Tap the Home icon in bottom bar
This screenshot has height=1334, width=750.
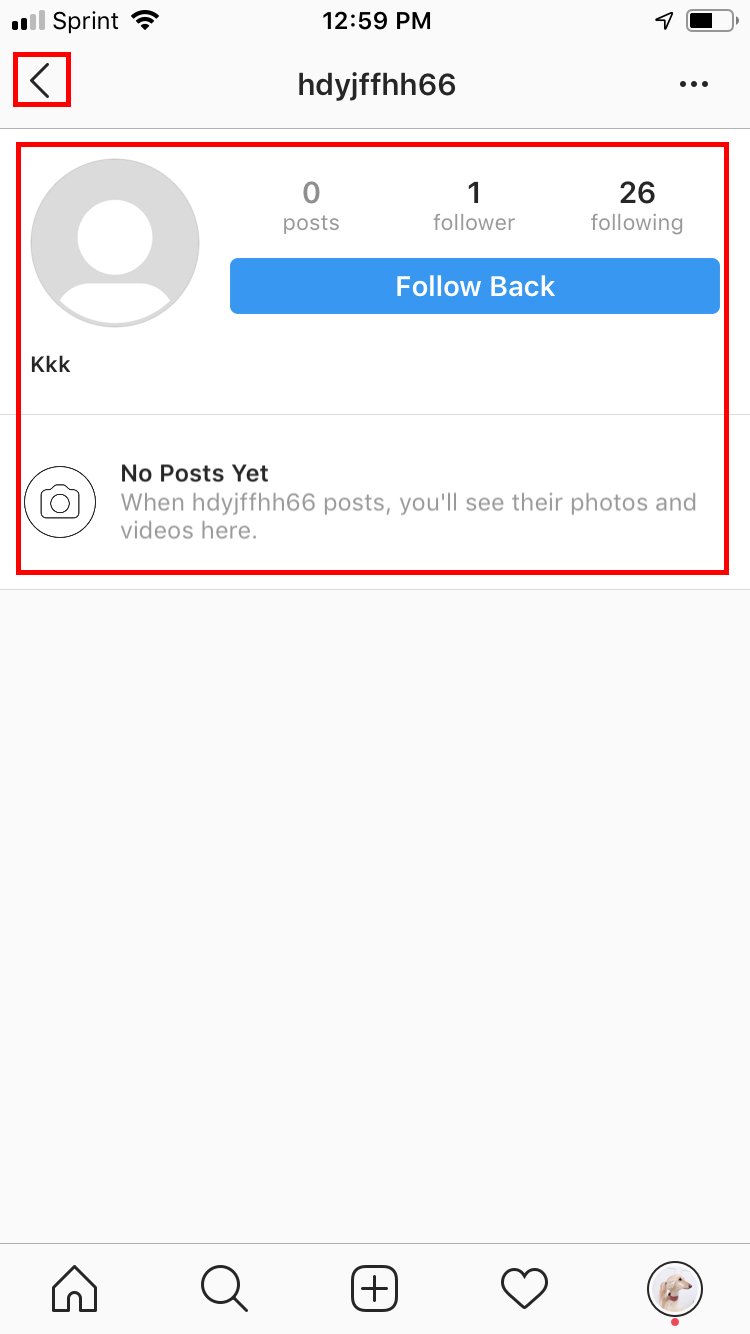[75, 1288]
